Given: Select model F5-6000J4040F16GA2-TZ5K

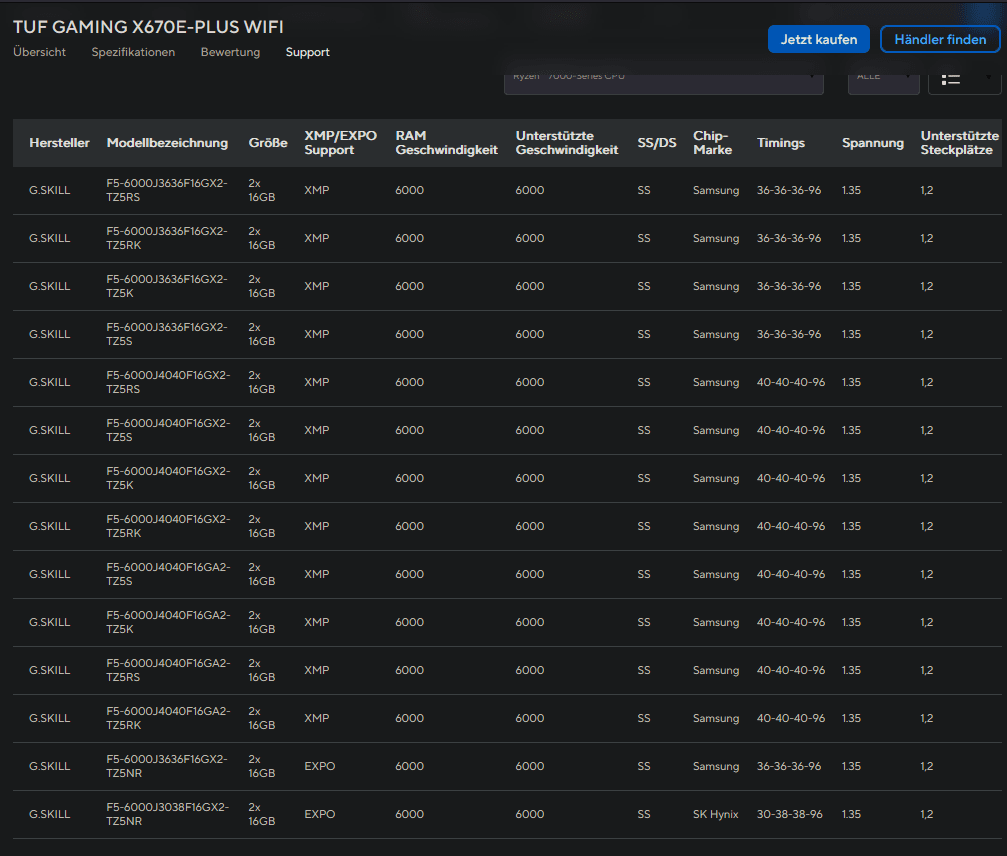Looking at the screenshot, I should click(168, 622).
